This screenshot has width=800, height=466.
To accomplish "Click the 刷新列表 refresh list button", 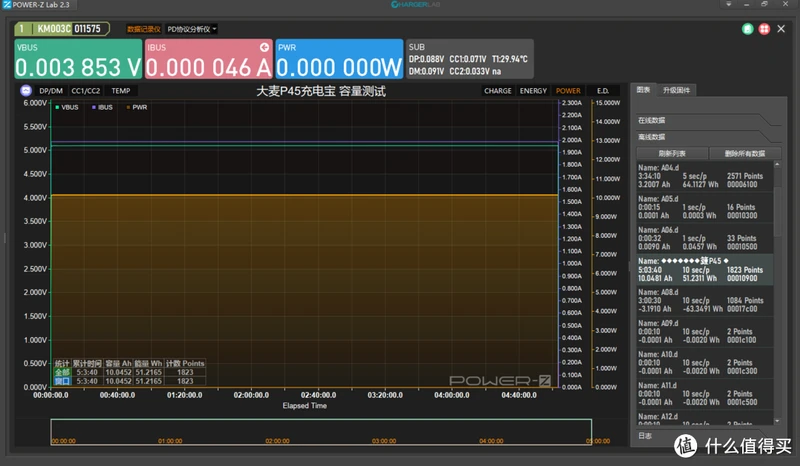I will coord(672,153).
